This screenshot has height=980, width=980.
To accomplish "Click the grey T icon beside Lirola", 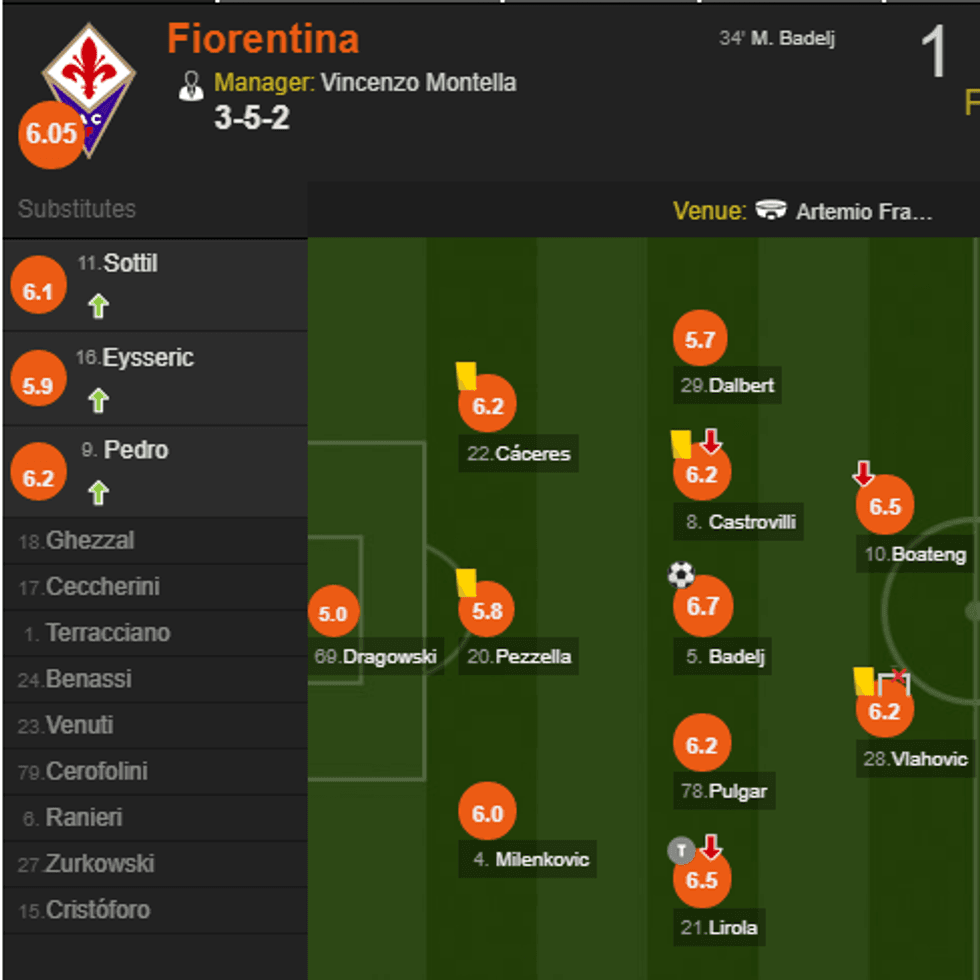I will [681, 851].
